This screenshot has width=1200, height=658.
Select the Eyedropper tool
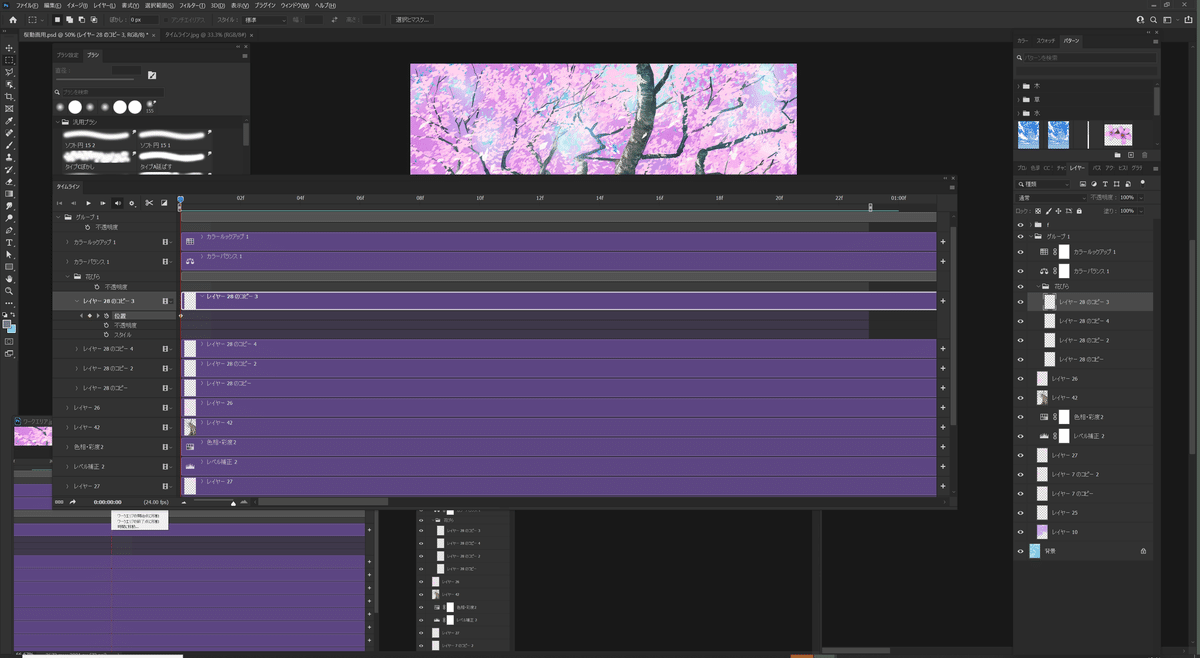coord(9,121)
